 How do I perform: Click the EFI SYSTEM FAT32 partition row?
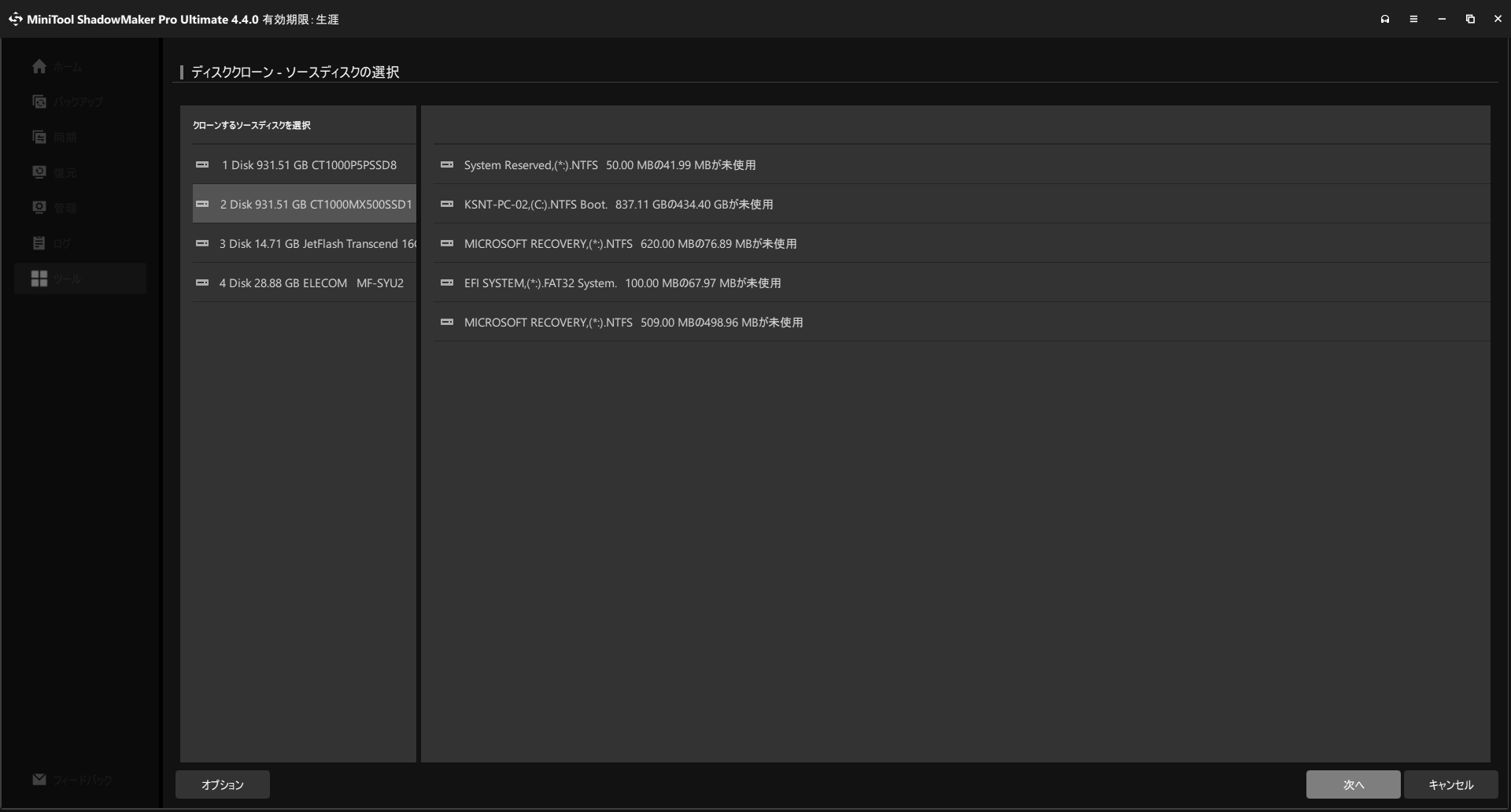pyautogui.click(x=622, y=283)
